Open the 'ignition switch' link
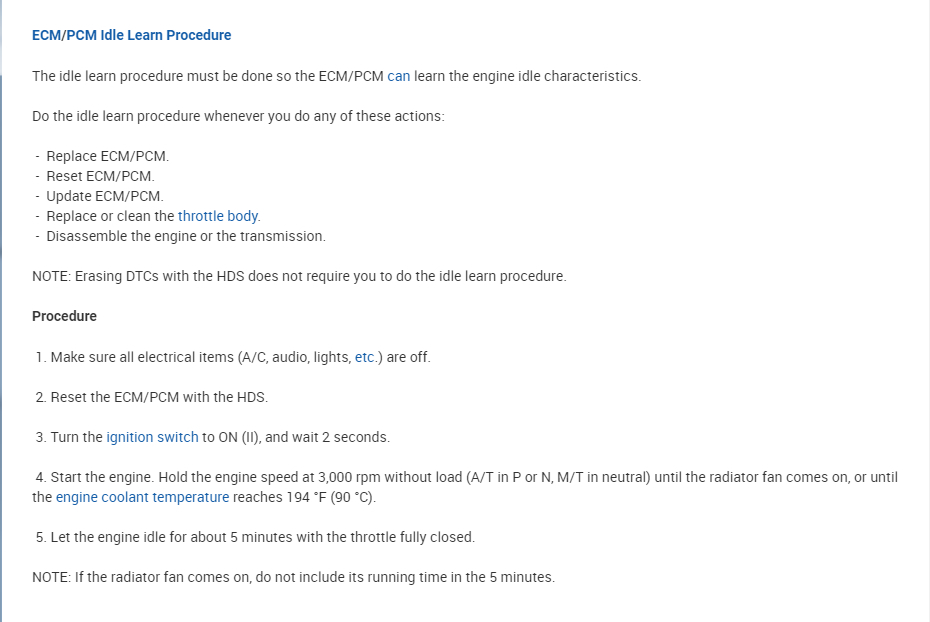The width and height of the screenshot is (930, 622). [x=152, y=437]
